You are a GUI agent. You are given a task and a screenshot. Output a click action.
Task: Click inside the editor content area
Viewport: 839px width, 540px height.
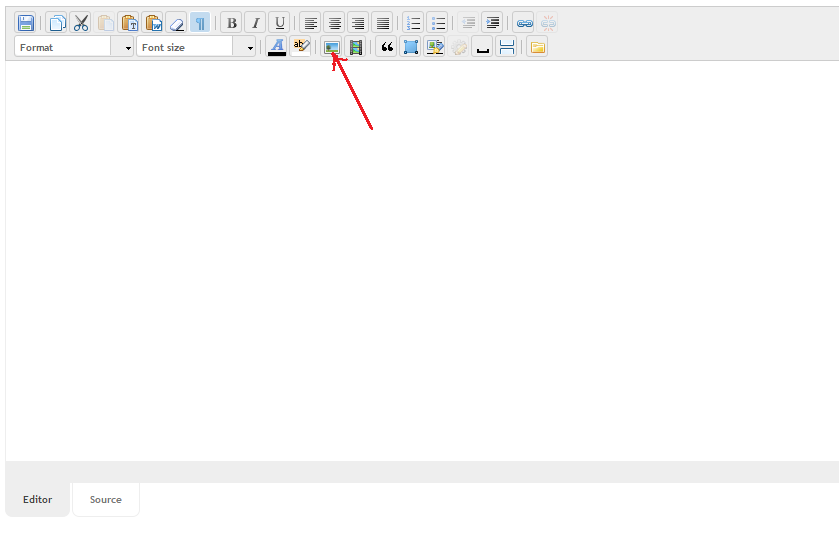tap(422, 261)
